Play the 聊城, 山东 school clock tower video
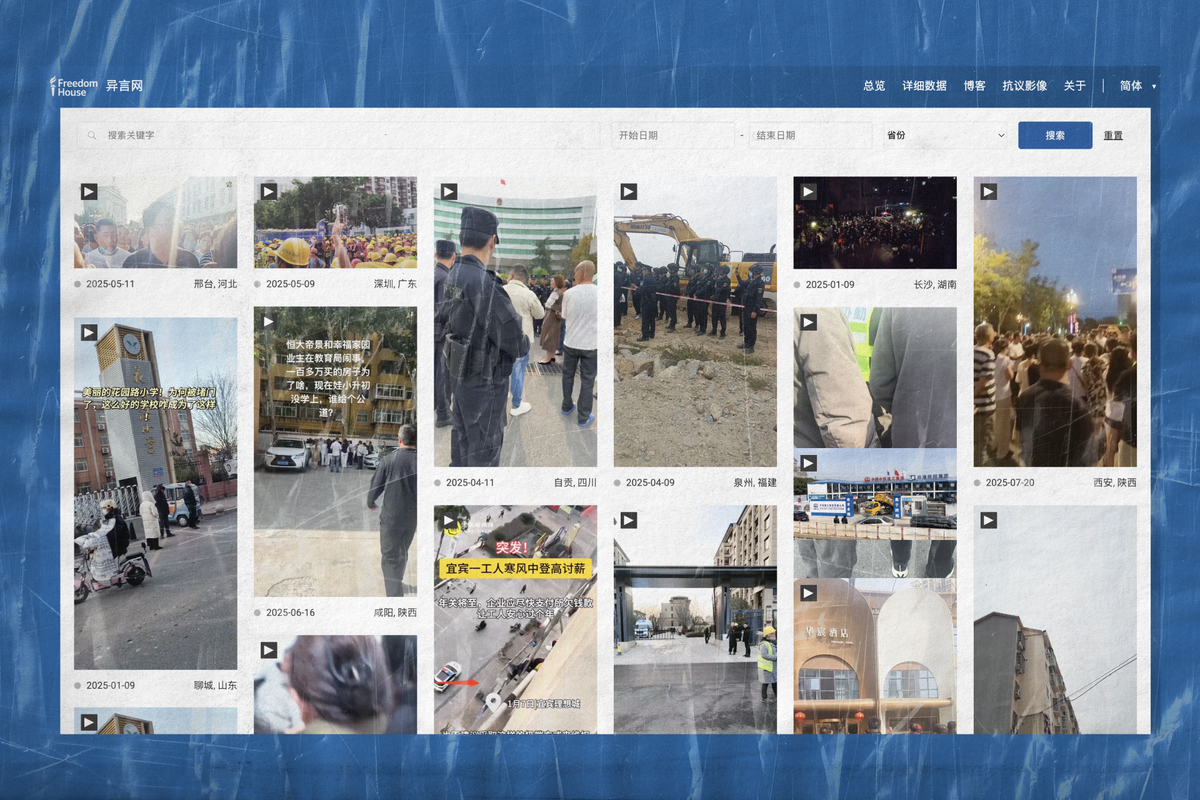The image size is (1200, 800). pos(89,333)
